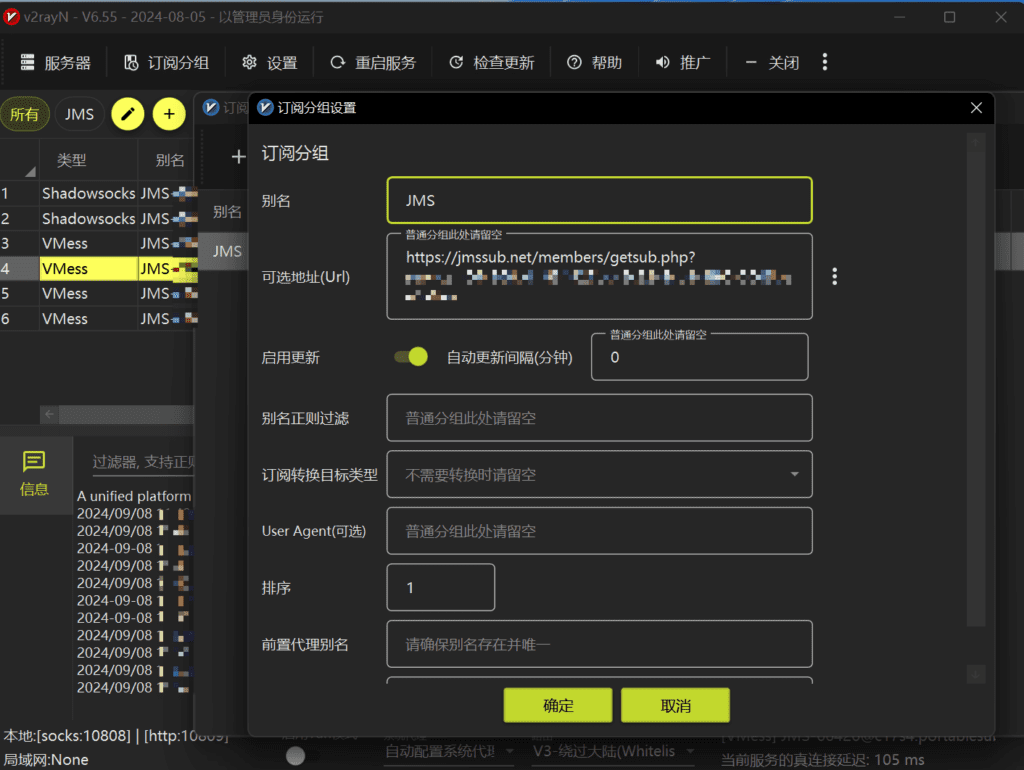Click the 别名正则过滤 input field

tap(600, 418)
